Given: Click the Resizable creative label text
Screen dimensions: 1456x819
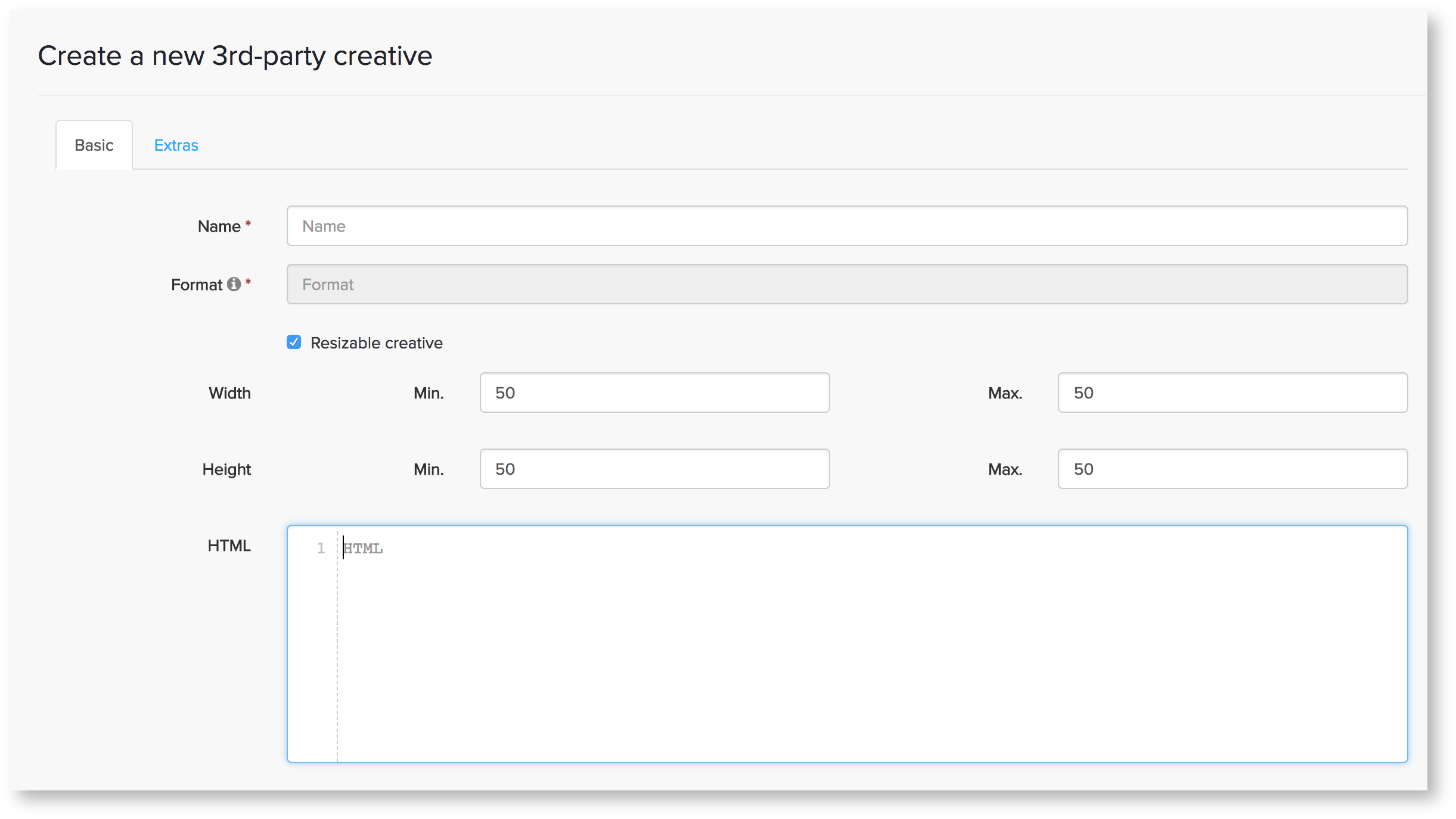Looking at the screenshot, I should tap(376, 343).
